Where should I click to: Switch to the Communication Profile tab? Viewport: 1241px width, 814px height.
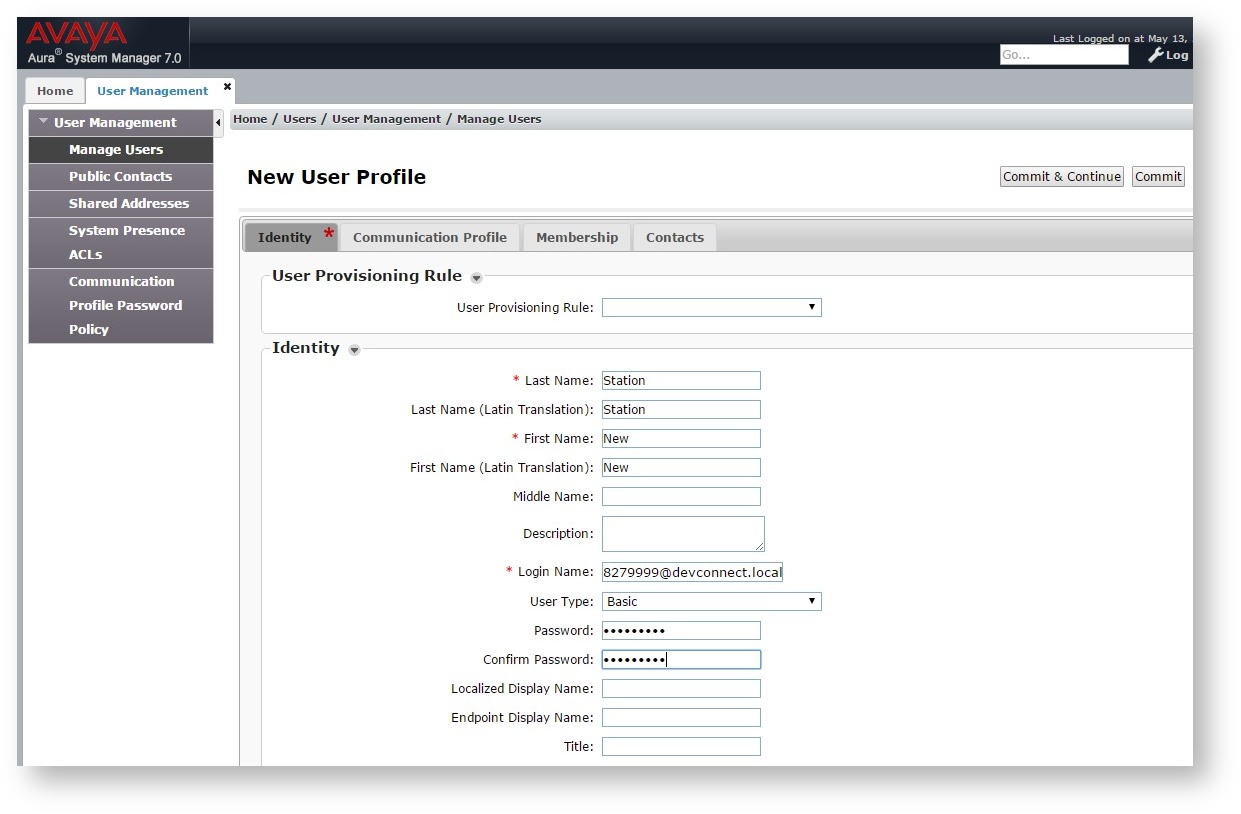[429, 238]
